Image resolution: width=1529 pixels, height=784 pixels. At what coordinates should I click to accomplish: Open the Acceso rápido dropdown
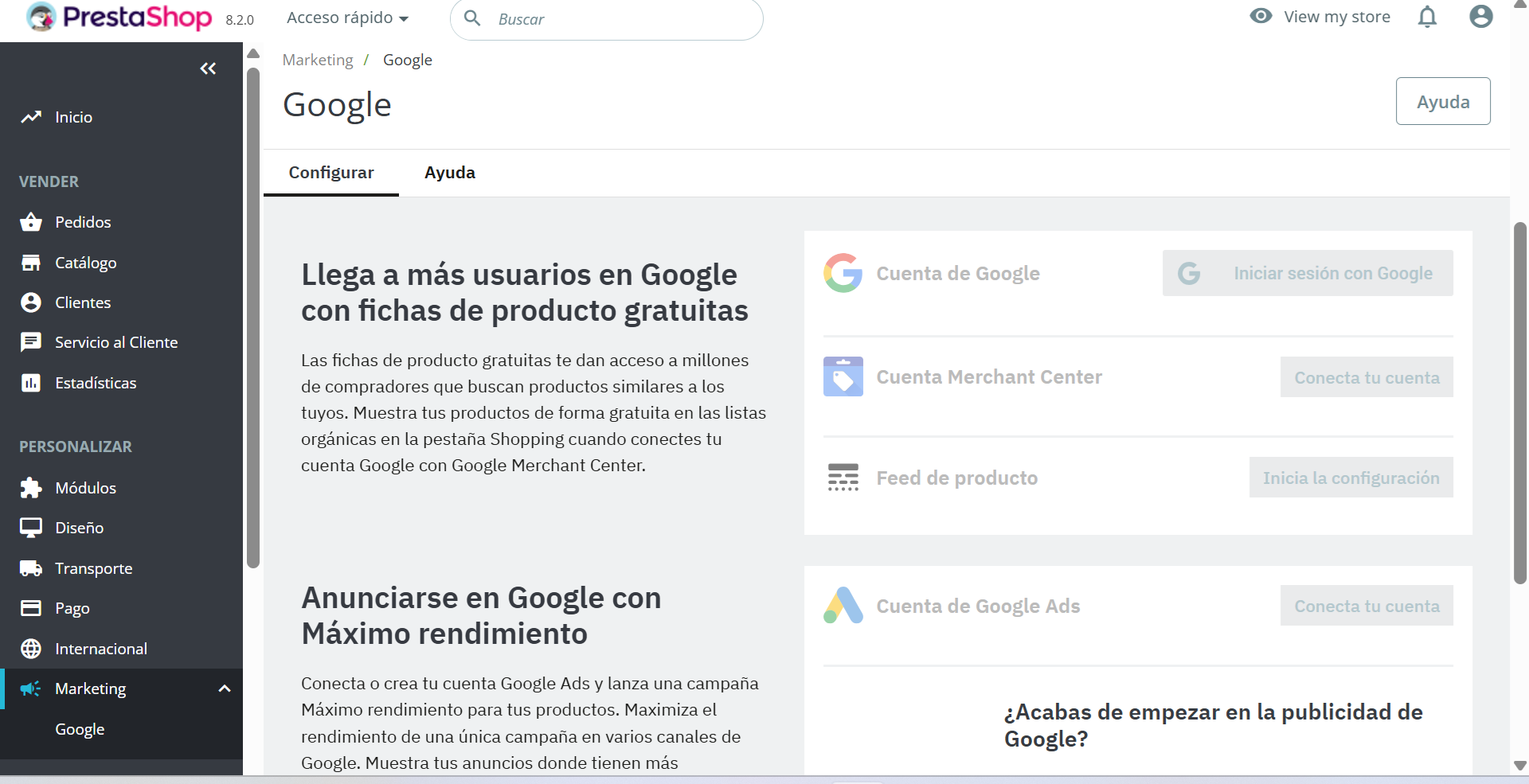click(x=347, y=18)
